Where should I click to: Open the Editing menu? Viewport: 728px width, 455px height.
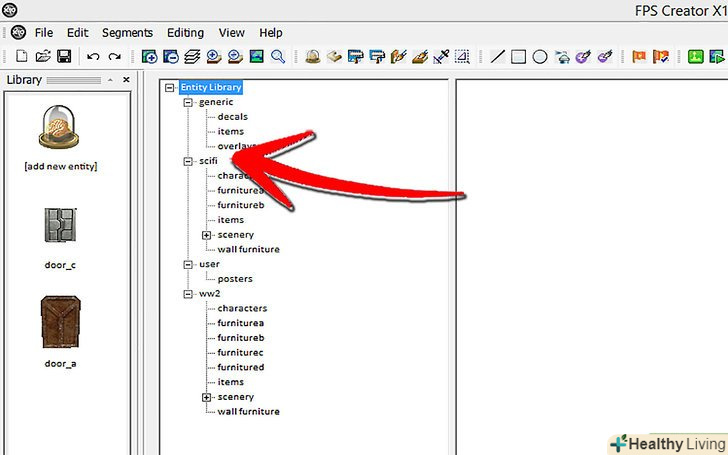(185, 32)
